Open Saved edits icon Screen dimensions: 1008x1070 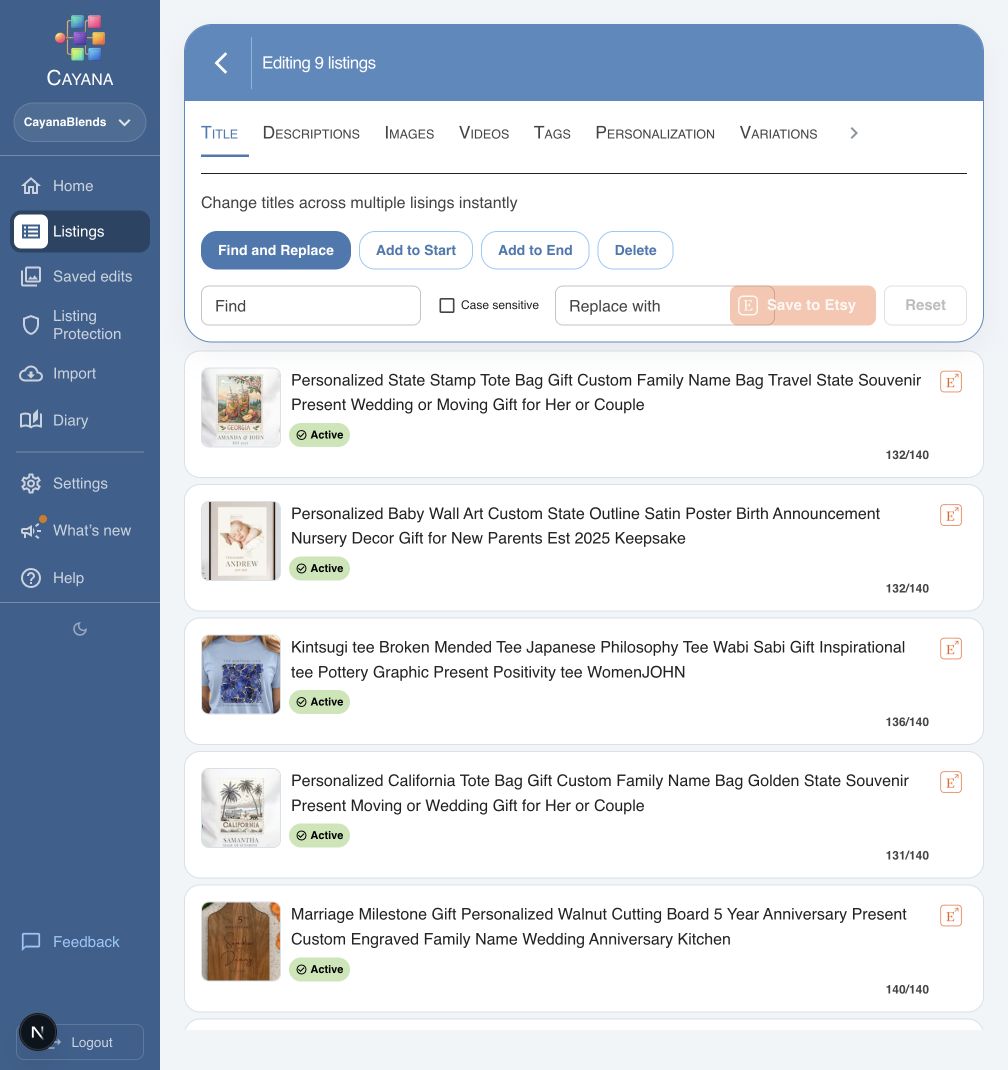point(31,276)
